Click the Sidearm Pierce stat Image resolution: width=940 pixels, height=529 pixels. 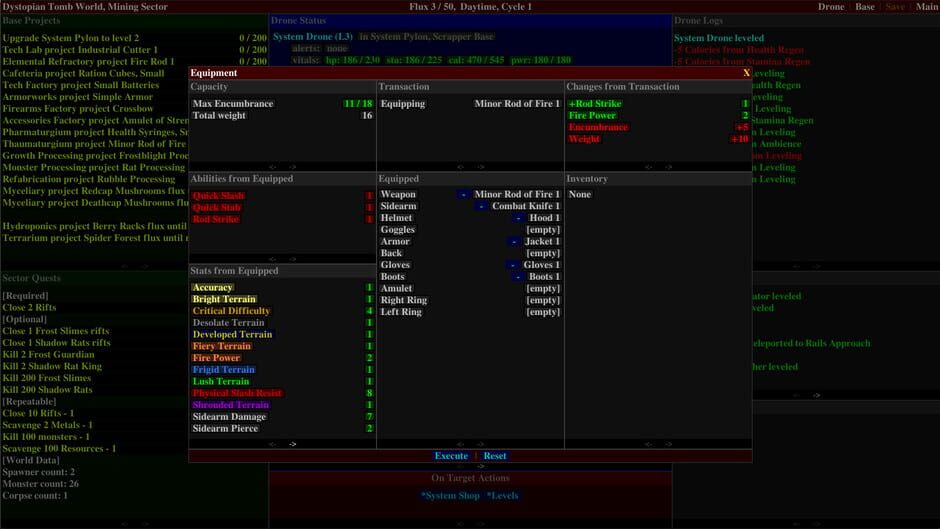click(225, 428)
